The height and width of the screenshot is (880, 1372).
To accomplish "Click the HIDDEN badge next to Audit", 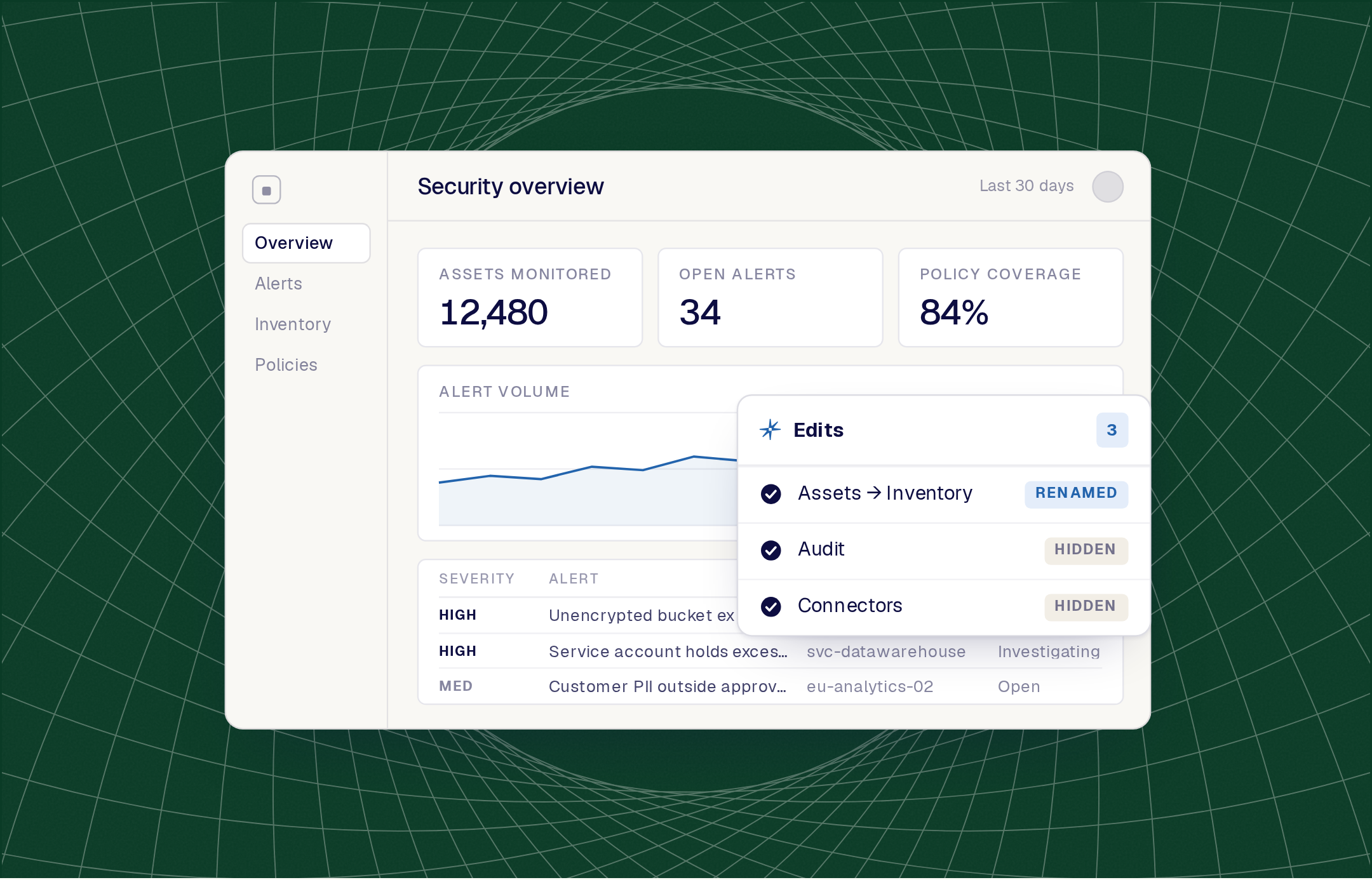I will click(1086, 550).
